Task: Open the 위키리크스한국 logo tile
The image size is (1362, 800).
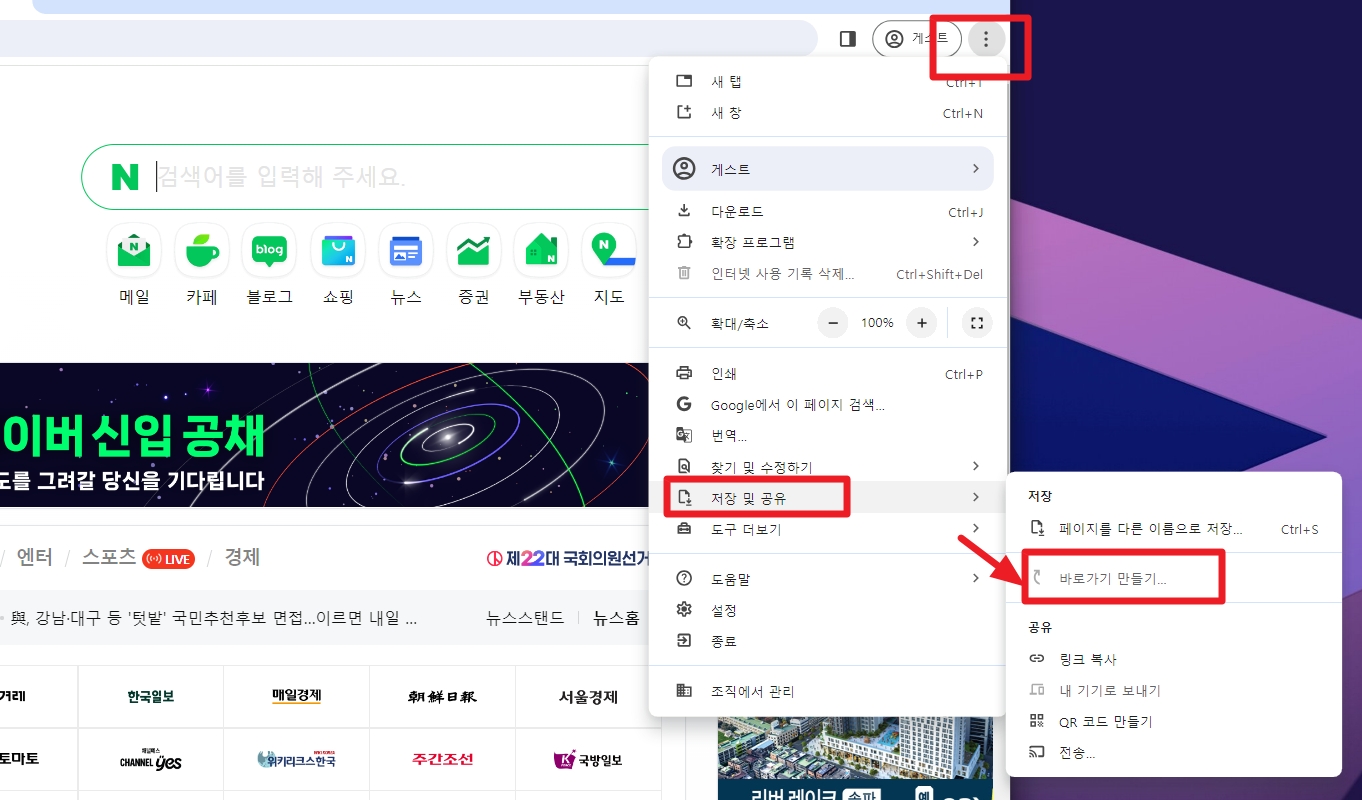Action: [x=297, y=759]
